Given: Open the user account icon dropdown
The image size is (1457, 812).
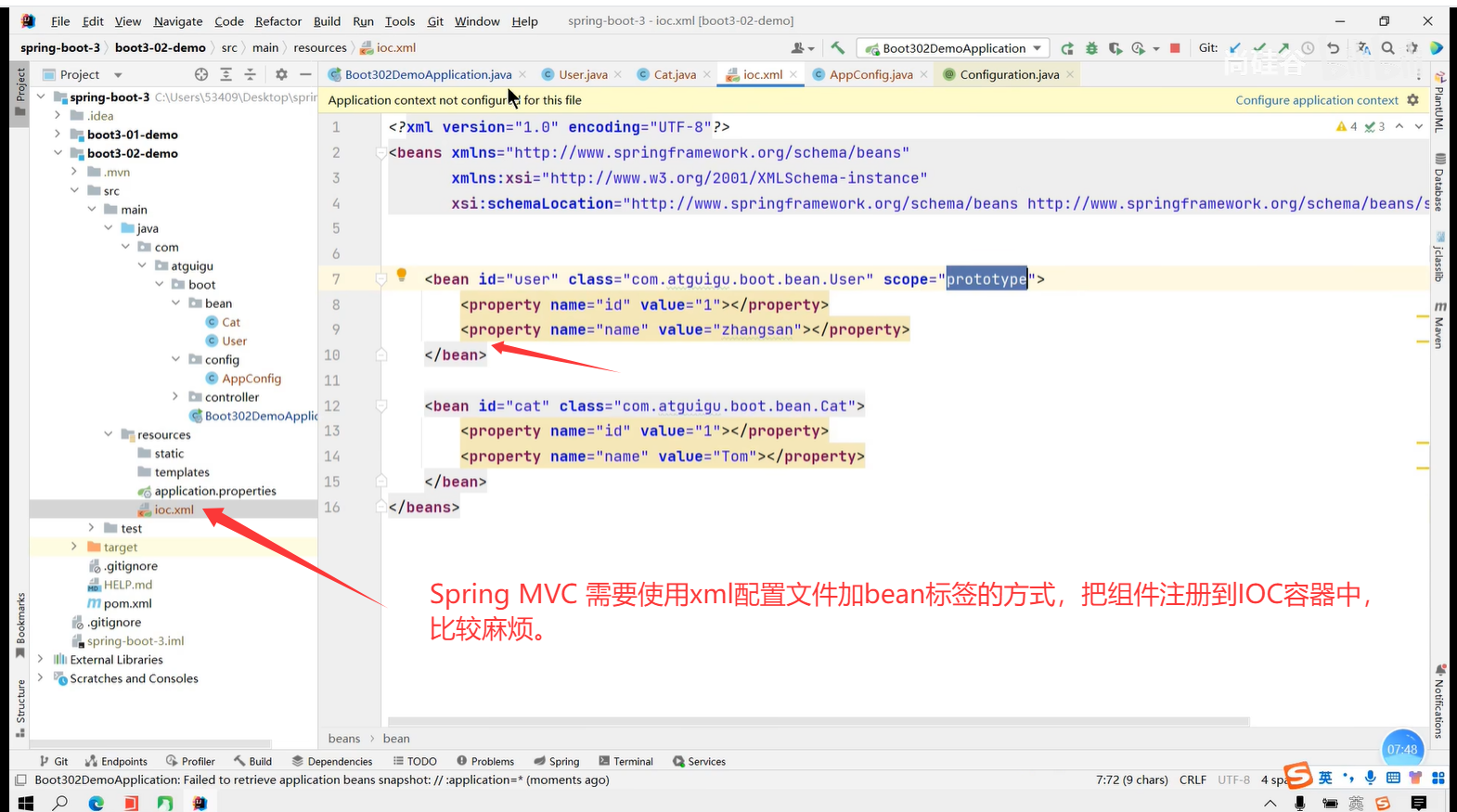Looking at the screenshot, I should pyautogui.click(x=803, y=48).
